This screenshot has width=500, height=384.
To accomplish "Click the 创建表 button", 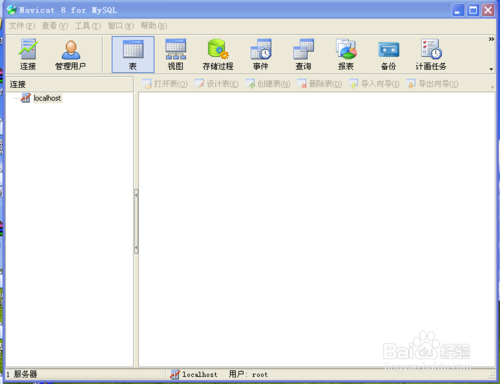I will pos(268,84).
